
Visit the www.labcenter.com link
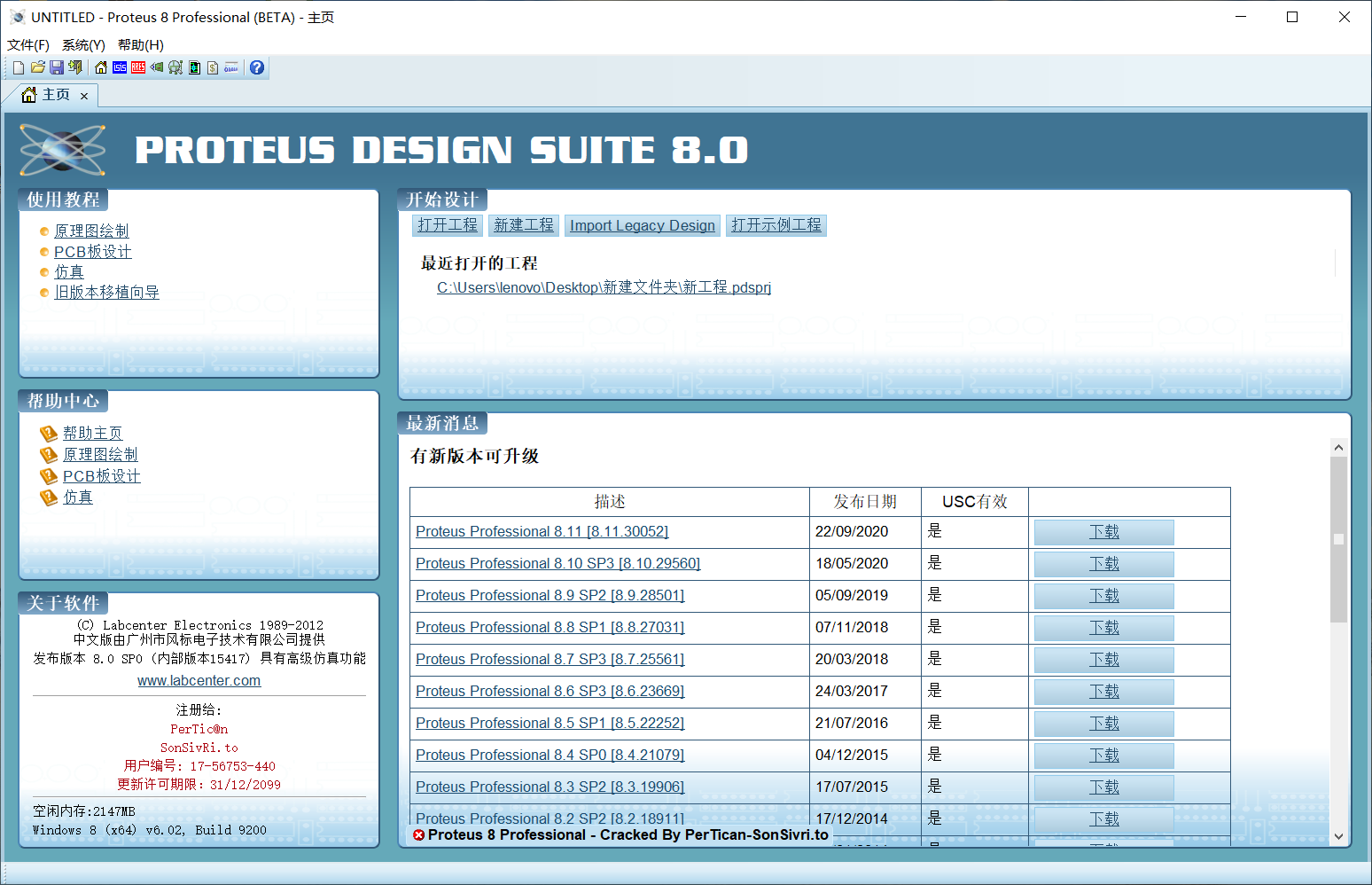click(199, 680)
